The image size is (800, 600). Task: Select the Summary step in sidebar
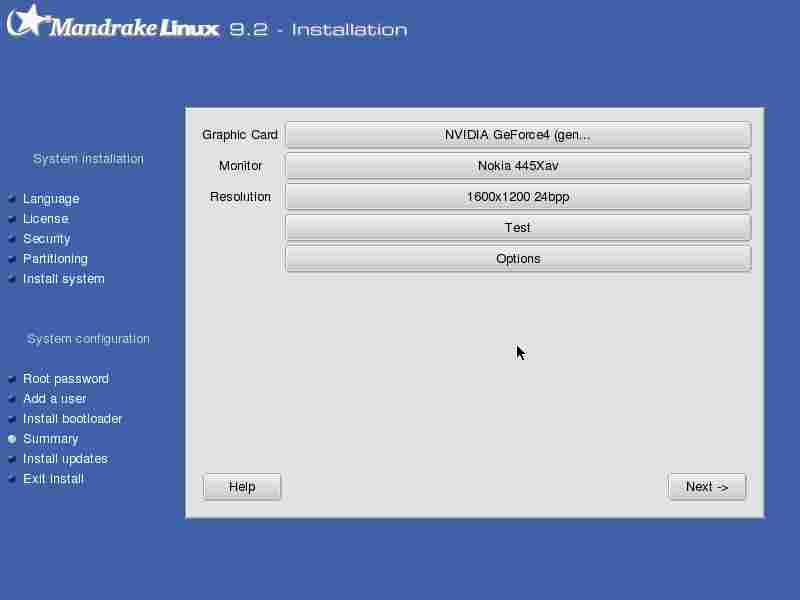(x=51, y=439)
